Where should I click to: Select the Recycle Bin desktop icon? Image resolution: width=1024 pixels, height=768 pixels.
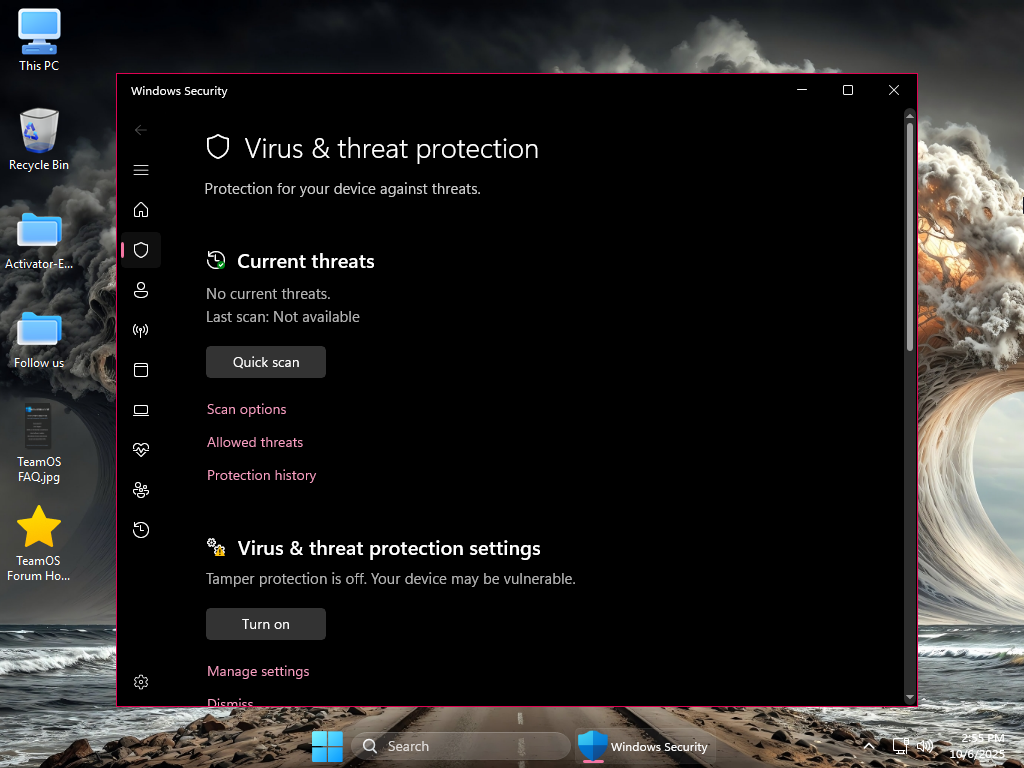(x=39, y=140)
